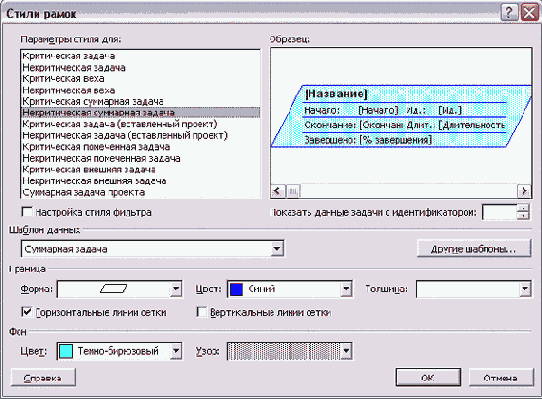This screenshot has height=399, width=542.
Task: Click the Другие шаблоны button
Action: click(x=474, y=249)
